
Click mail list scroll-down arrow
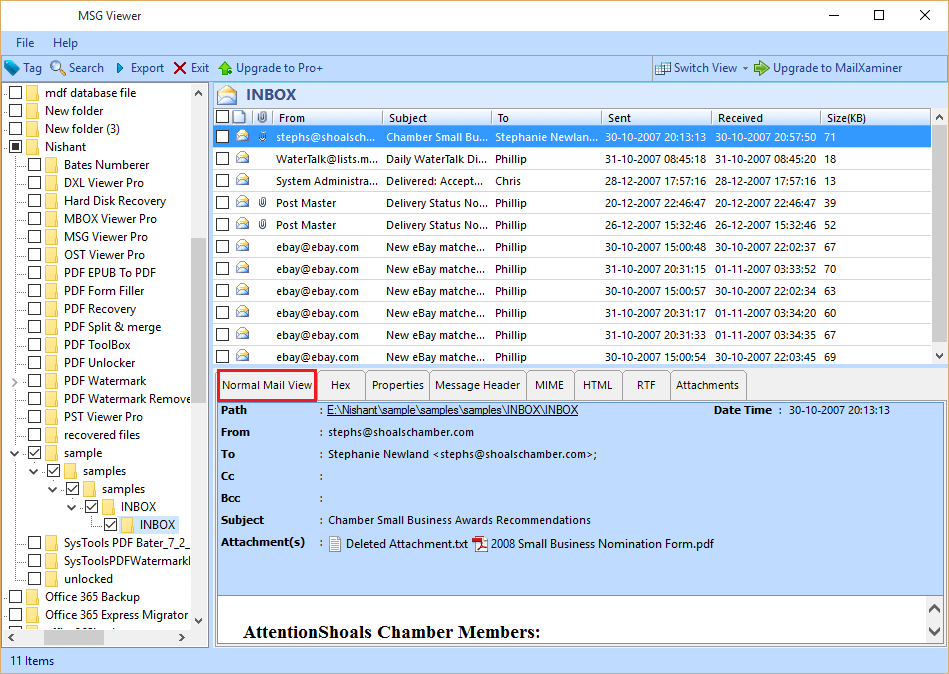click(x=939, y=356)
